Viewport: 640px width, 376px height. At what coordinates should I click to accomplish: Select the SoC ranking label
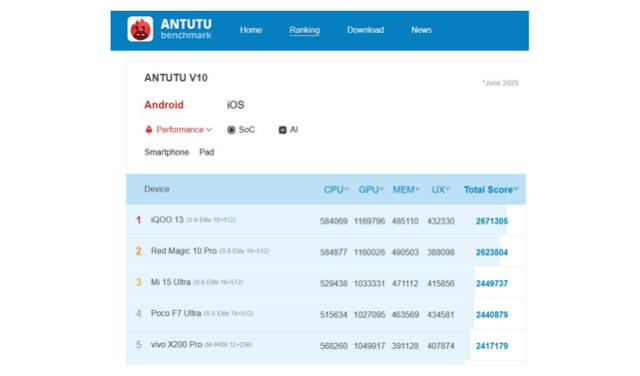(x=247, y=130)
